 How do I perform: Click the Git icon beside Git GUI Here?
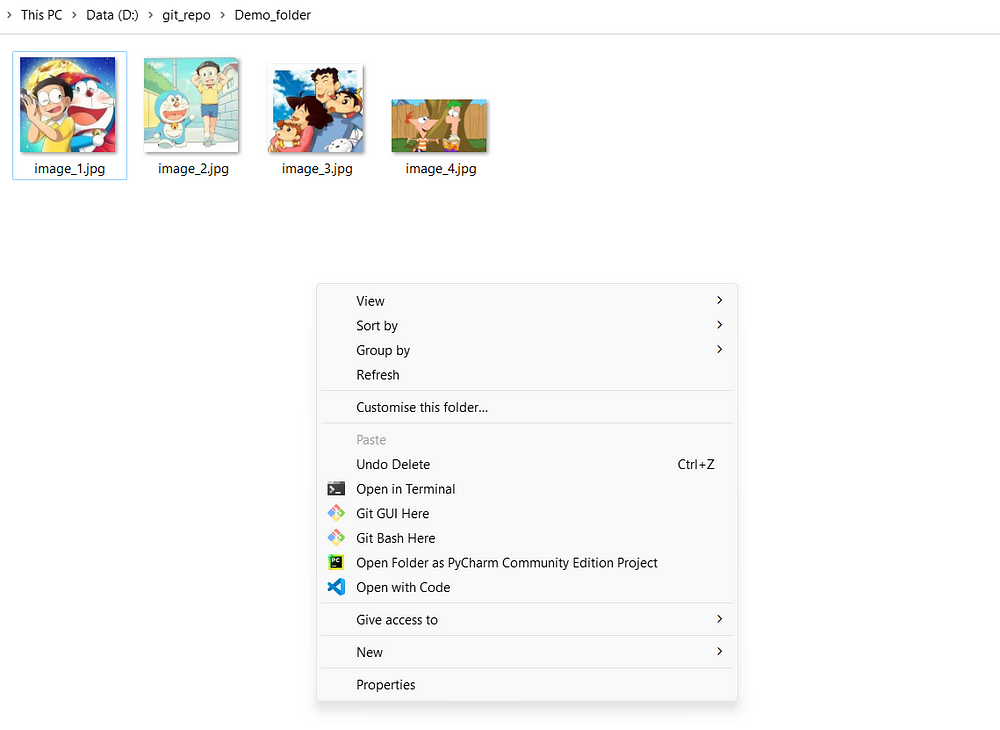(x=336, y=513)
